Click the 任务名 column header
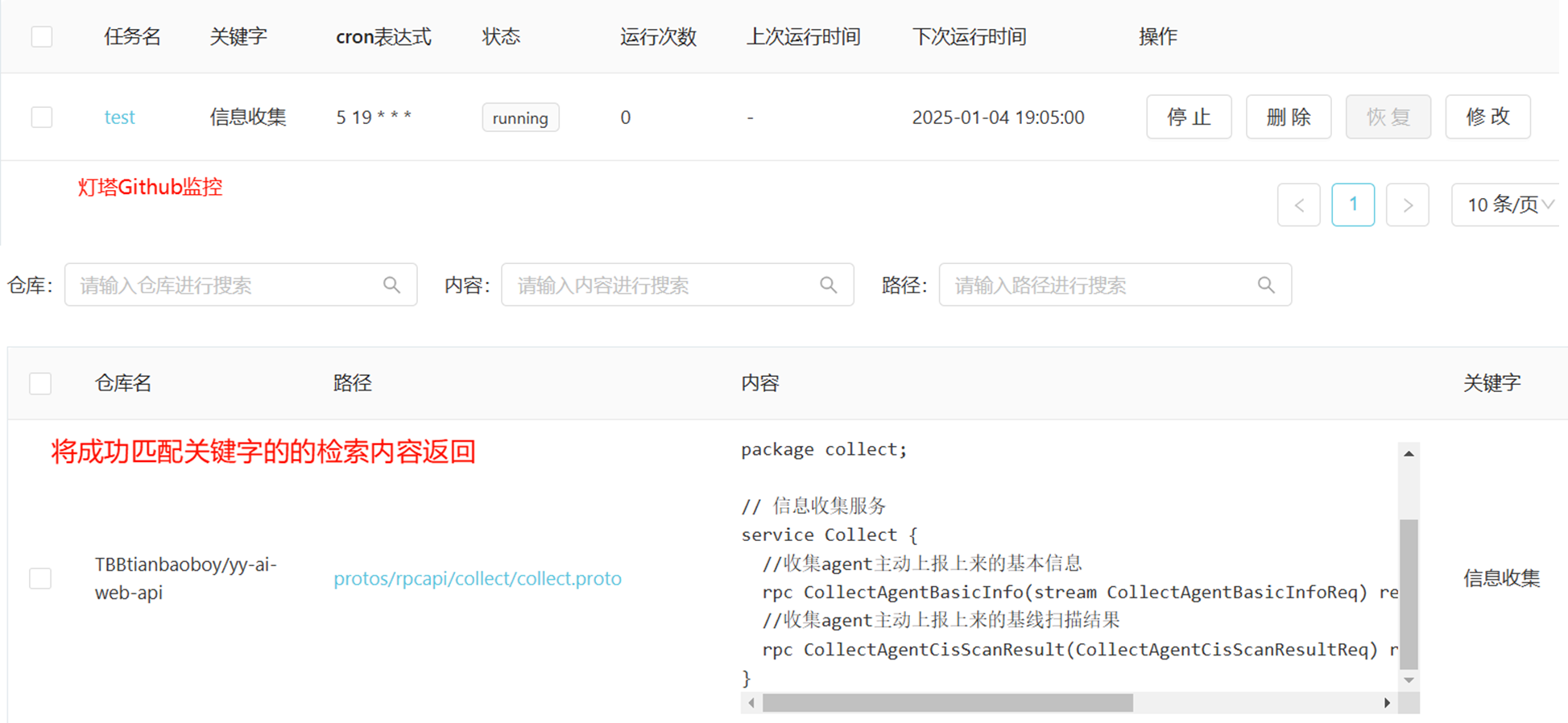The height and width of the screenshot is (723, 1568). pos(132,37)
